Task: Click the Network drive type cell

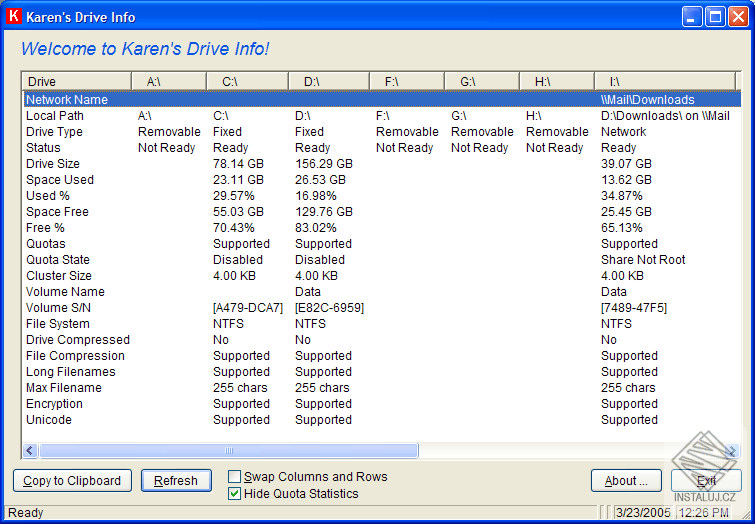Action: pos(624,131)
